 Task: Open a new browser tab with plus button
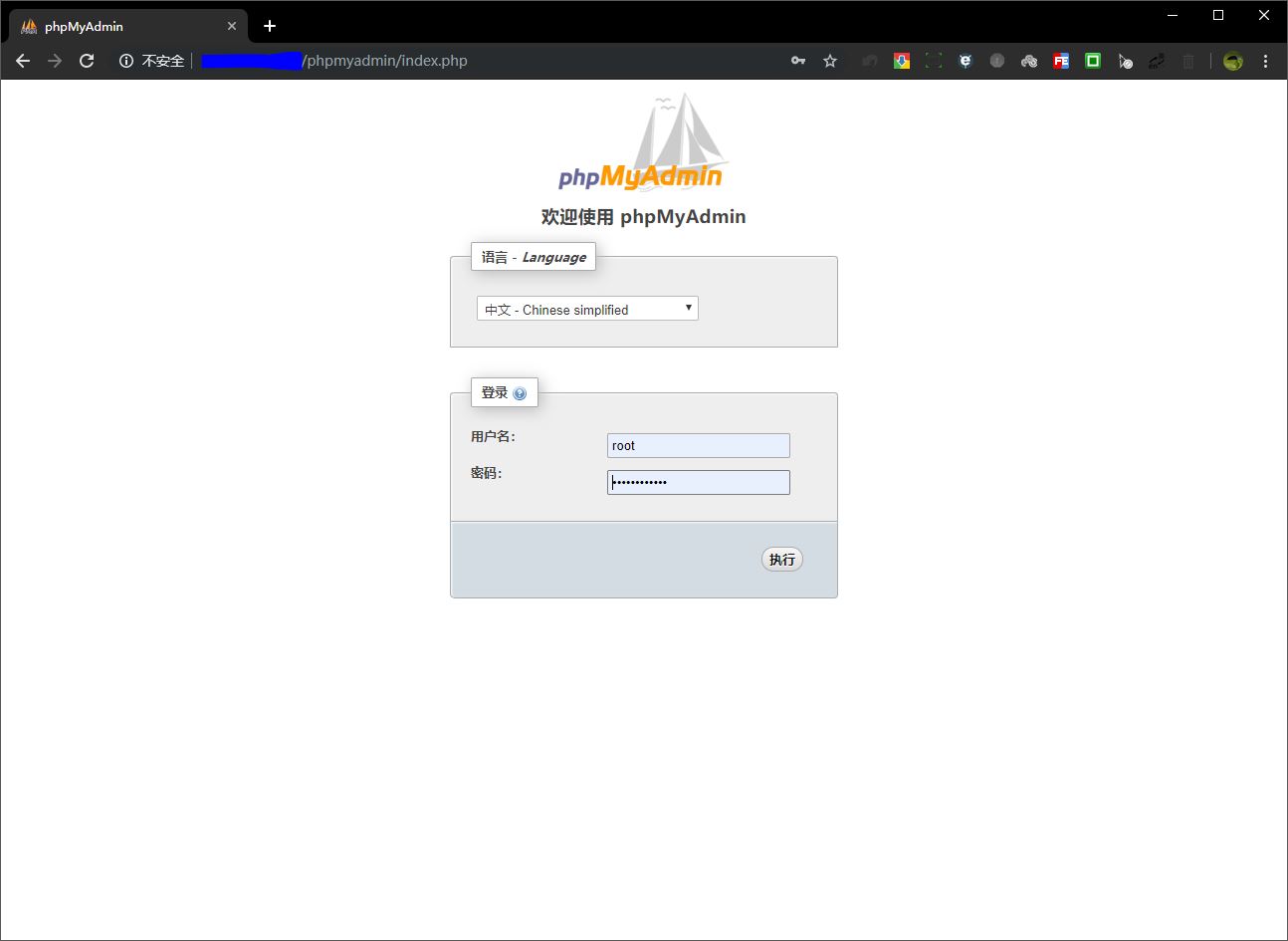point(269,25)
